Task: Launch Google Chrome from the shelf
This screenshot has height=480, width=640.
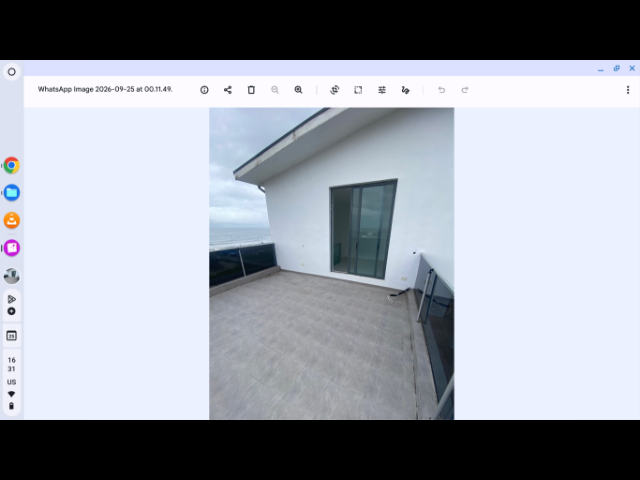Action: coord(11,165)
